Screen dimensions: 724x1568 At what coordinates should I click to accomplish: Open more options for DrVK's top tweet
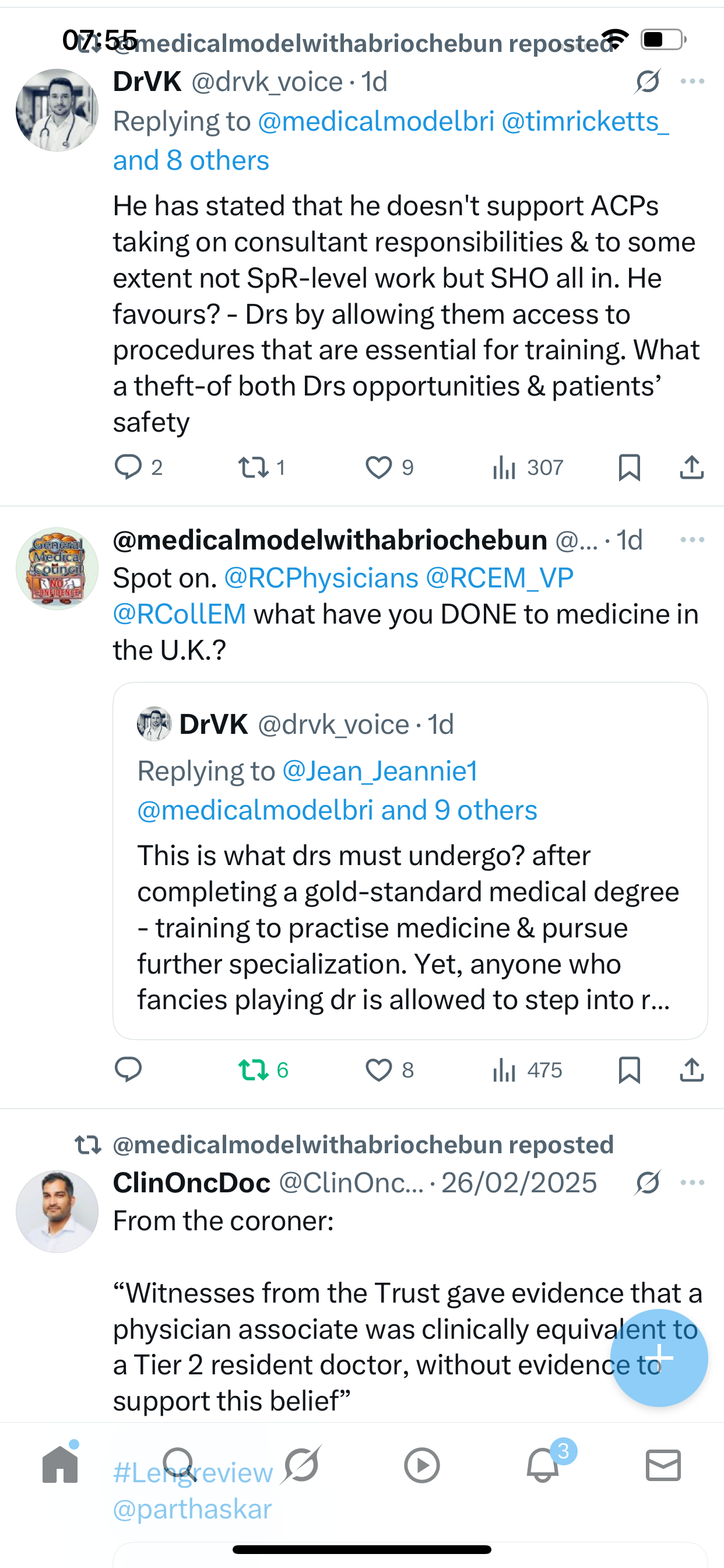tap(693, 82)
